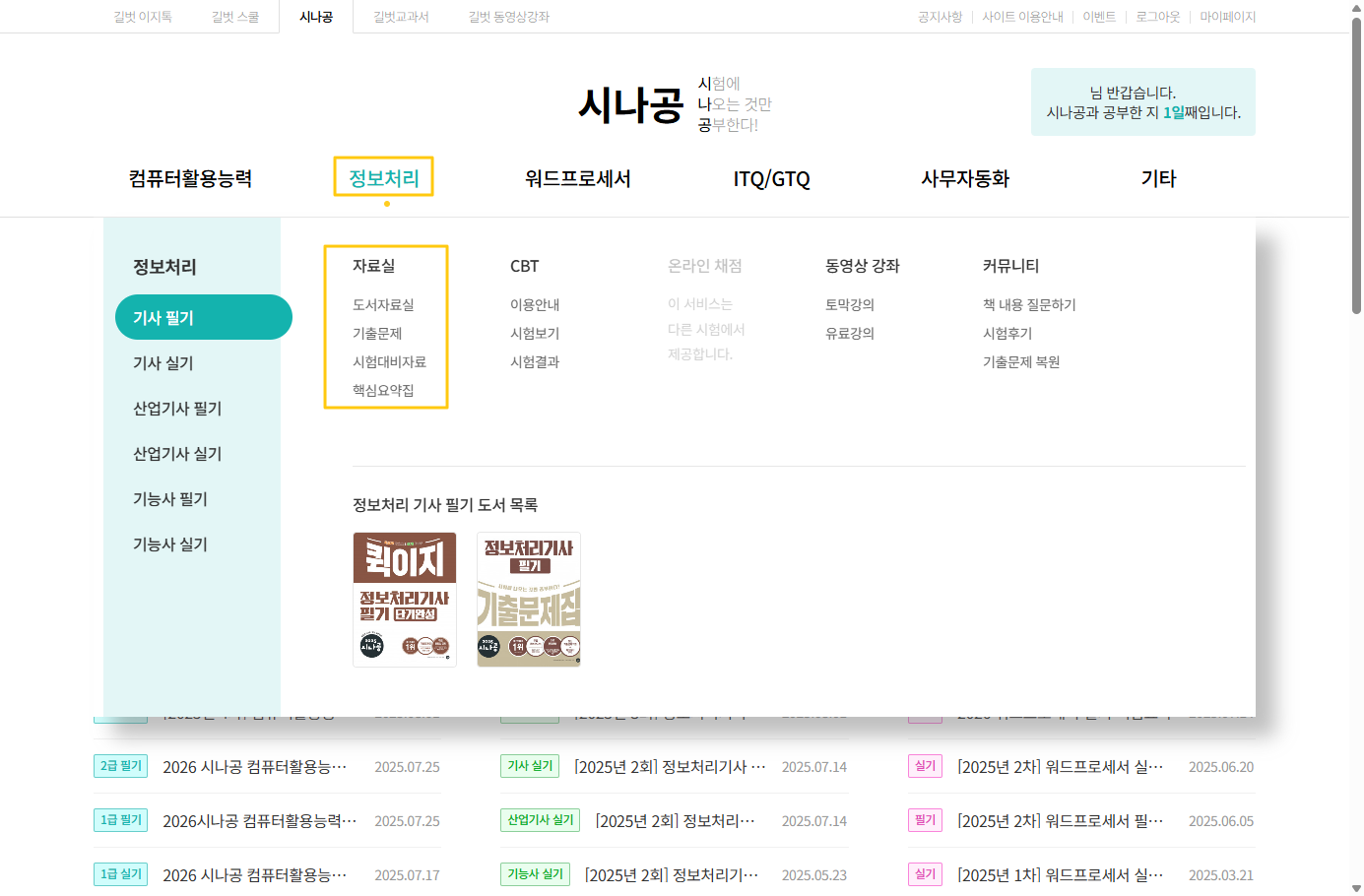Open 이벤트 link in header

click(1099, 17)
